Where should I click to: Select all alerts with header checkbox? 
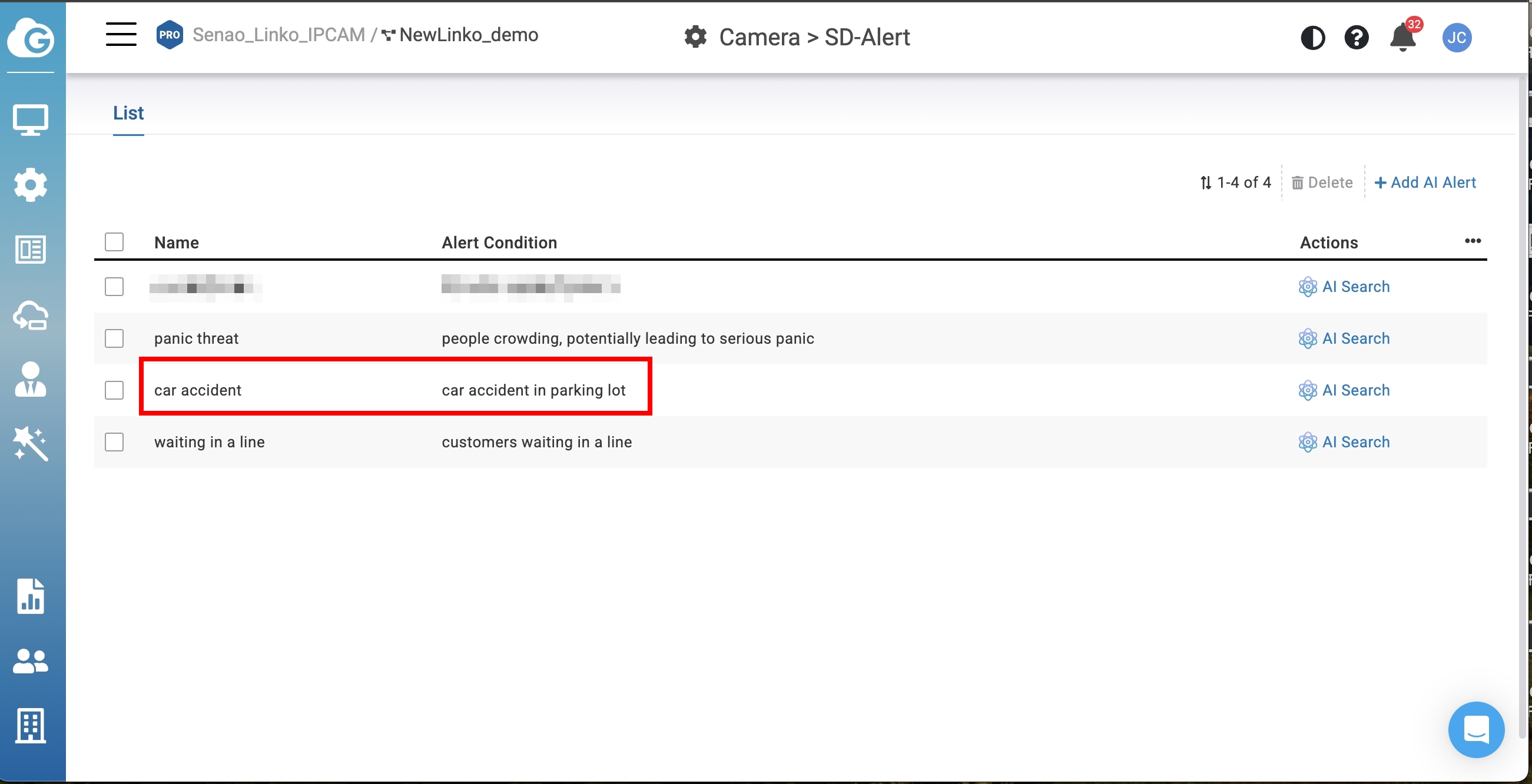click(x=114, y=242)
